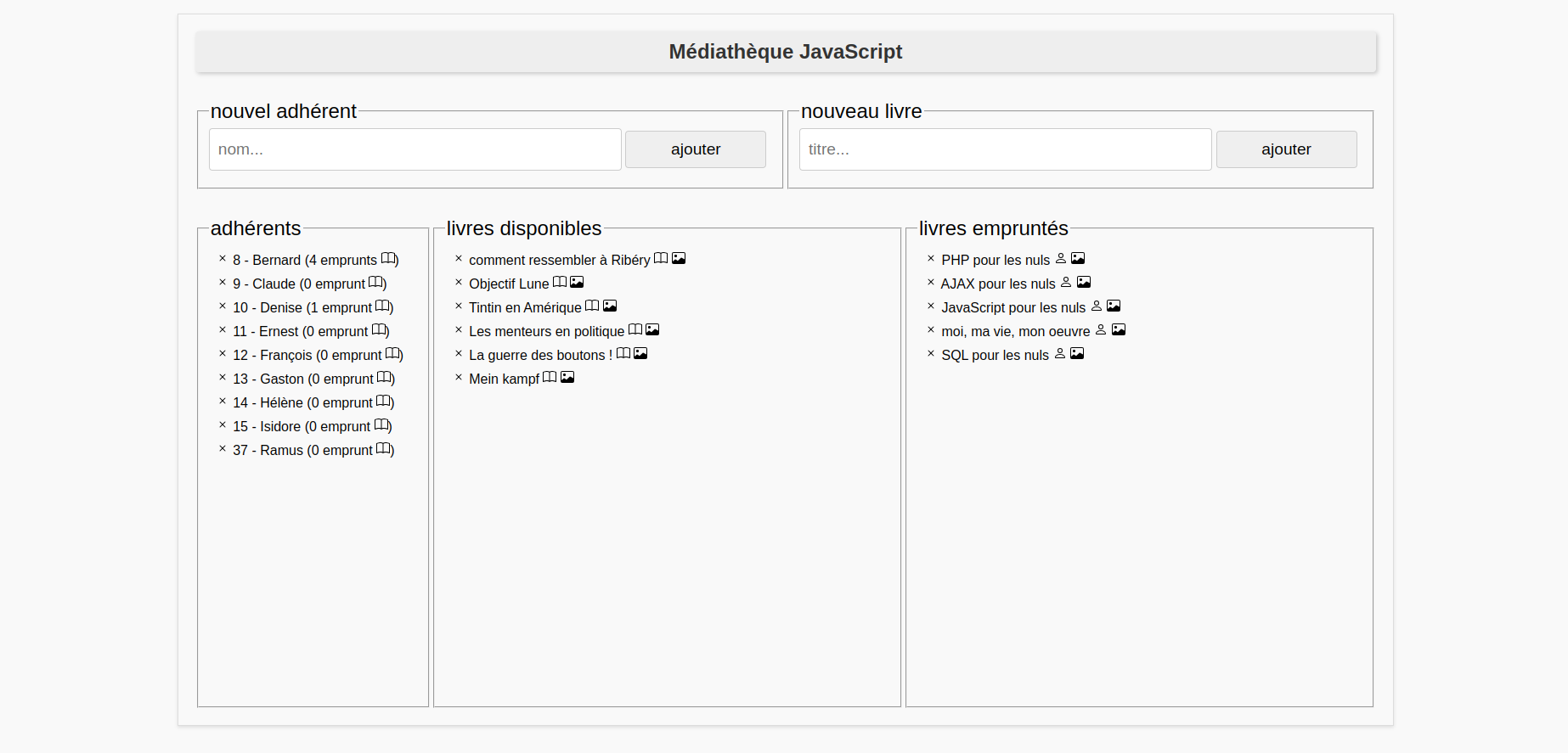Show the image icon for Tintin en Amérique
Image resolution: width=1568 pixels, height=753 pixels.
pos(610,306)
